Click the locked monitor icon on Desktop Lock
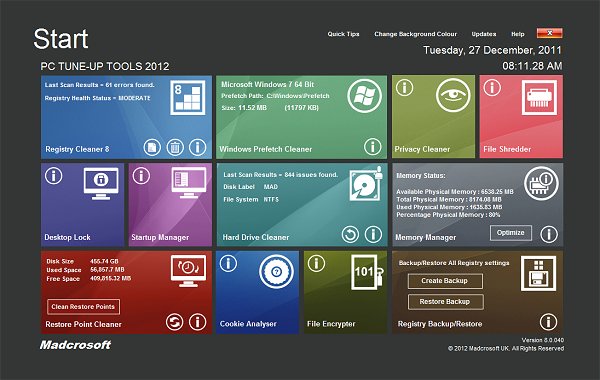Screen dimensions: 600x380 click(x=101, y=183)
